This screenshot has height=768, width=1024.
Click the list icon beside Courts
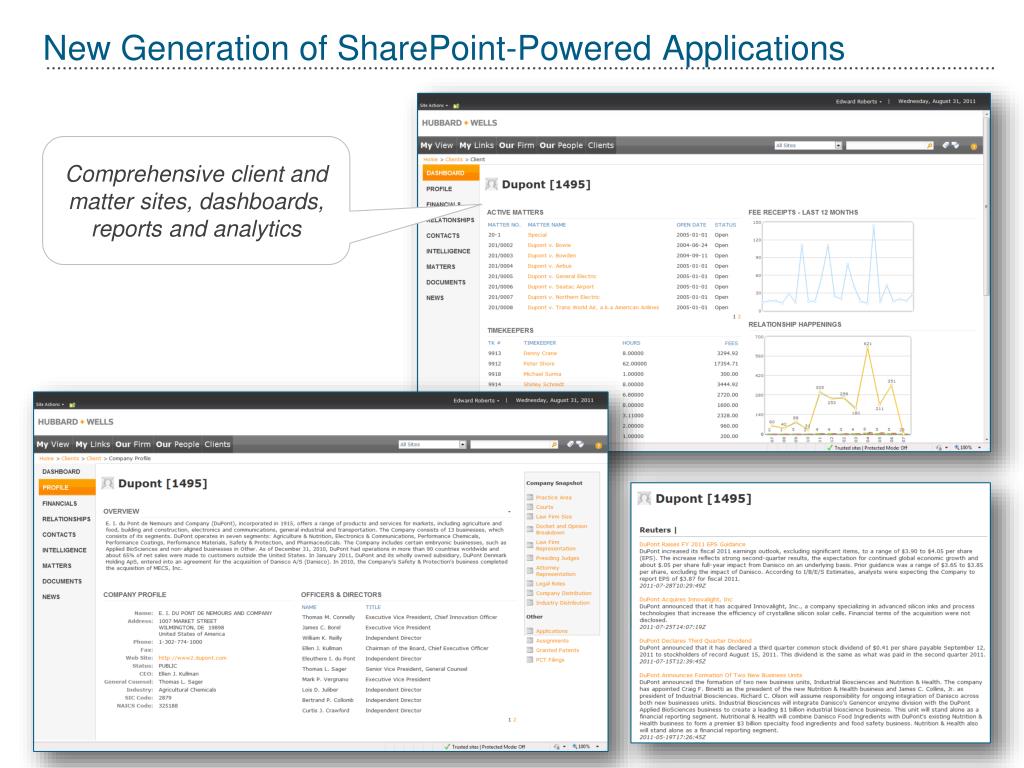530,507
